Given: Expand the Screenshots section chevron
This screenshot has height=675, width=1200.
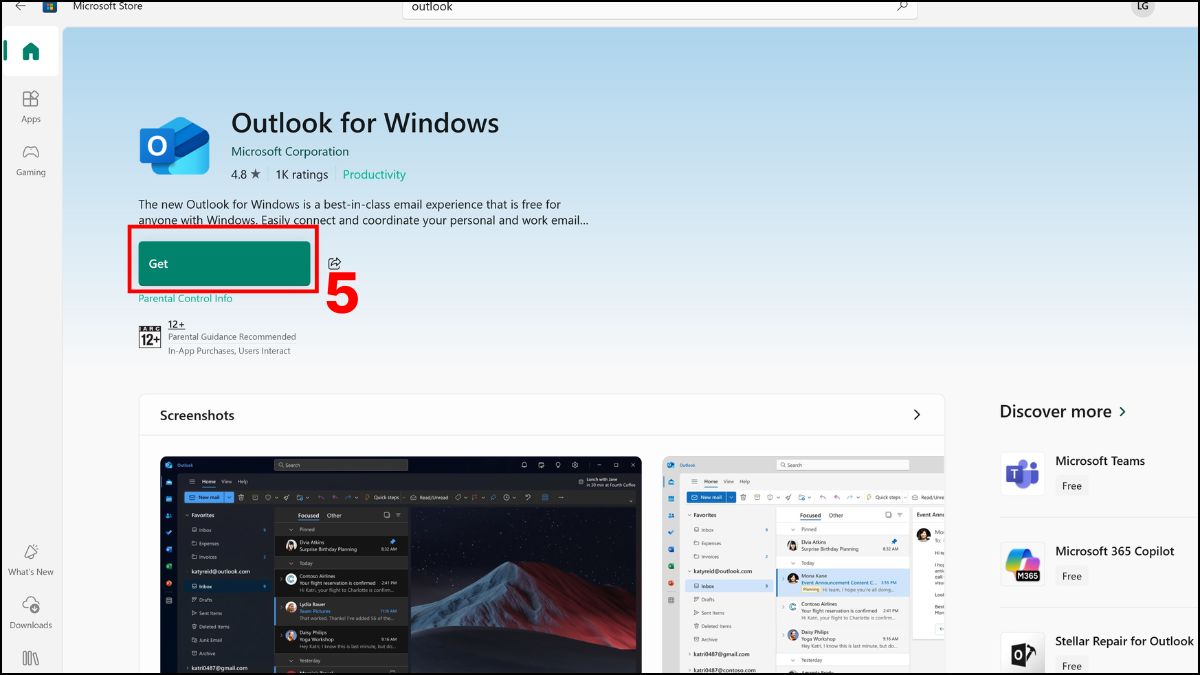Looking at the screenshot, I should (x=917, y=415).
